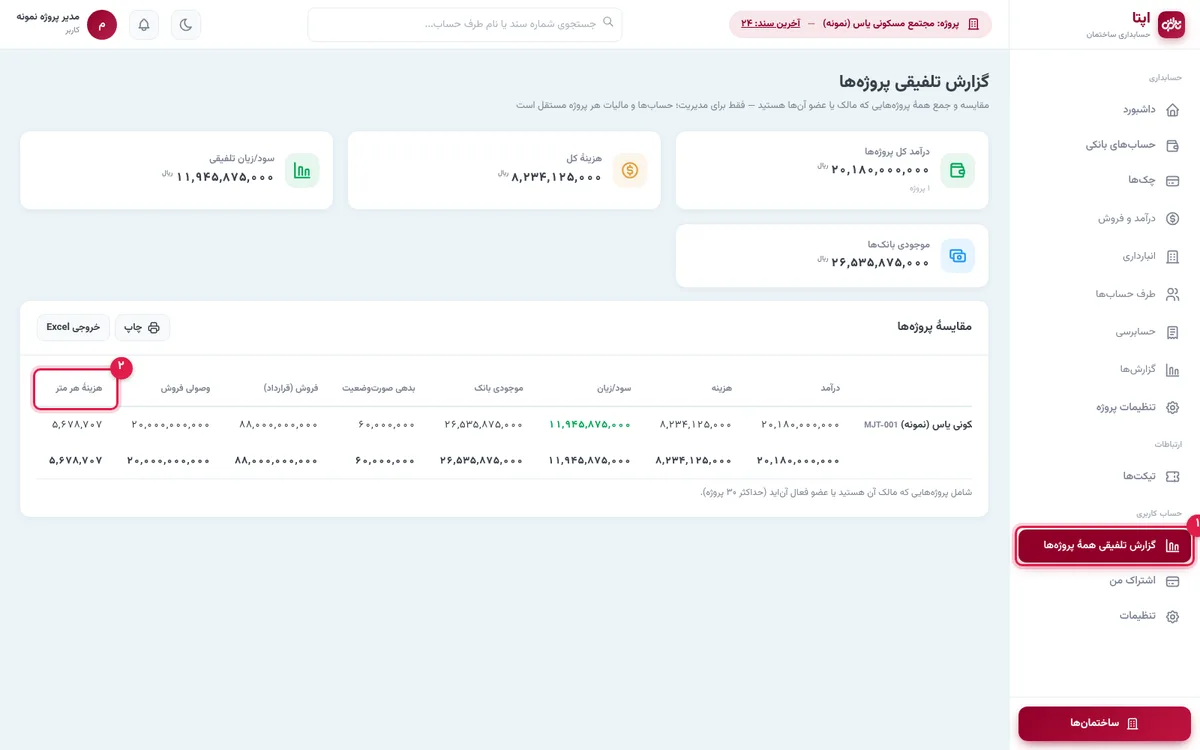Click the voucher search field

click(x=465, y=24)
